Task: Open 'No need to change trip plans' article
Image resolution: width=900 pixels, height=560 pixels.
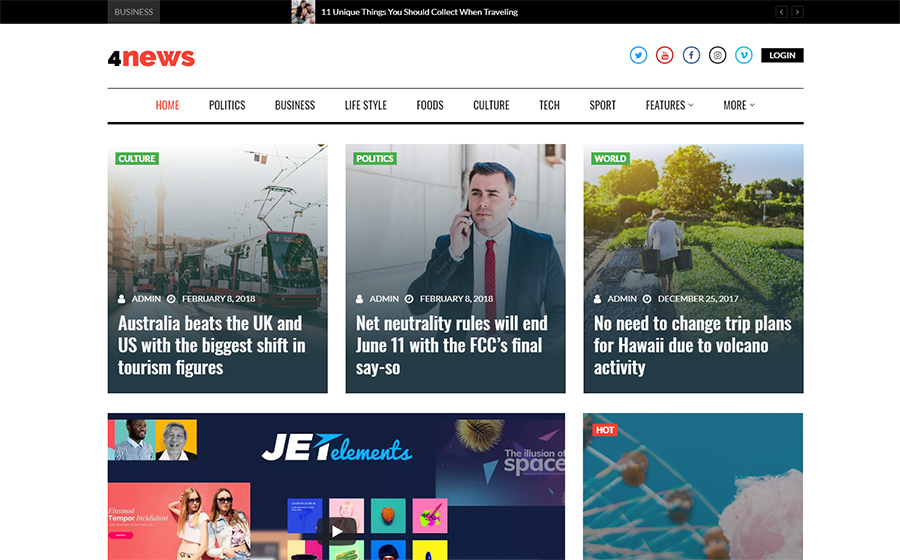Action: tap(693, 345)
